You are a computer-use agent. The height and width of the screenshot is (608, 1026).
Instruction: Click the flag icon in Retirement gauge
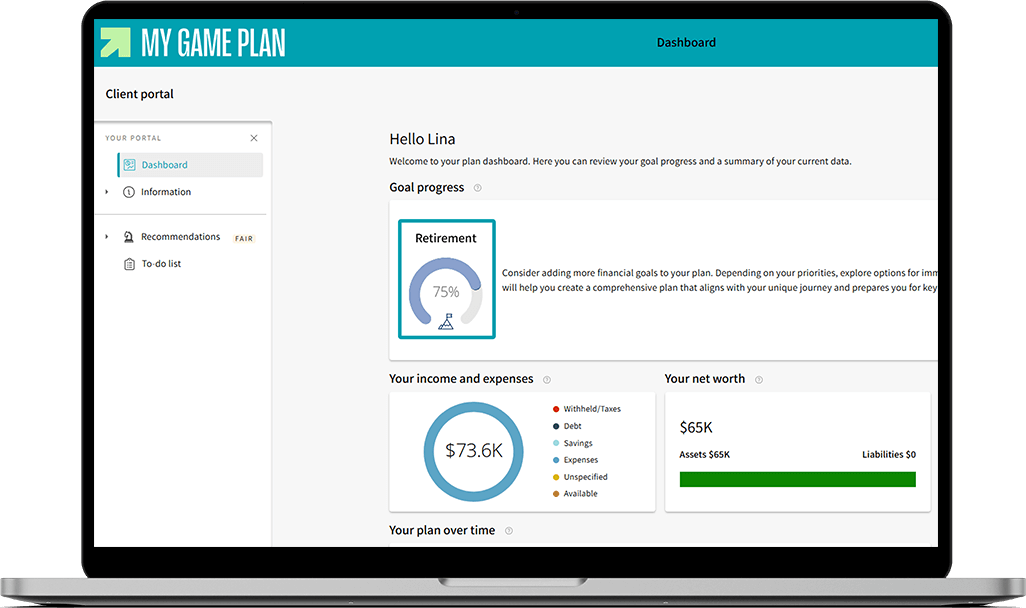point(446,321)
